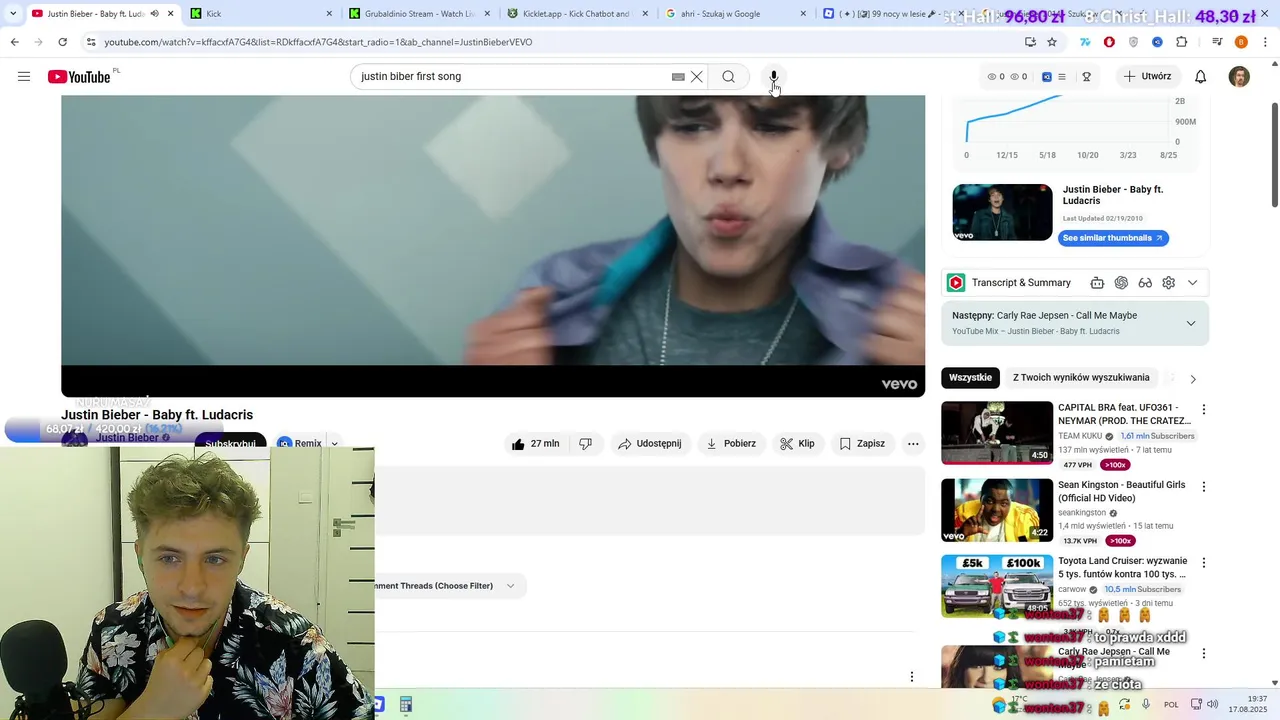Click the glasses icon in Transcript & Summary
The image size is (1280, 720).
1145,283
